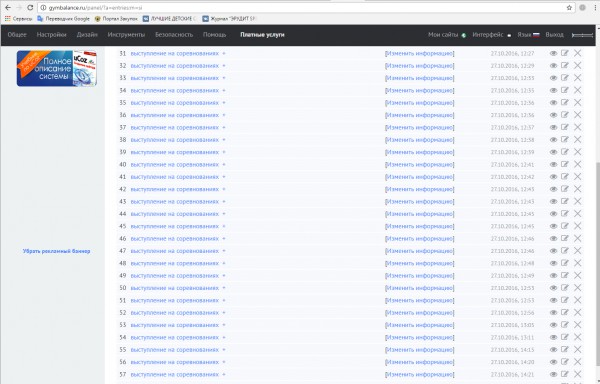Open the Журнал ЭРУДИТ bookmark

pyautogui.click(x=228, y=18)
